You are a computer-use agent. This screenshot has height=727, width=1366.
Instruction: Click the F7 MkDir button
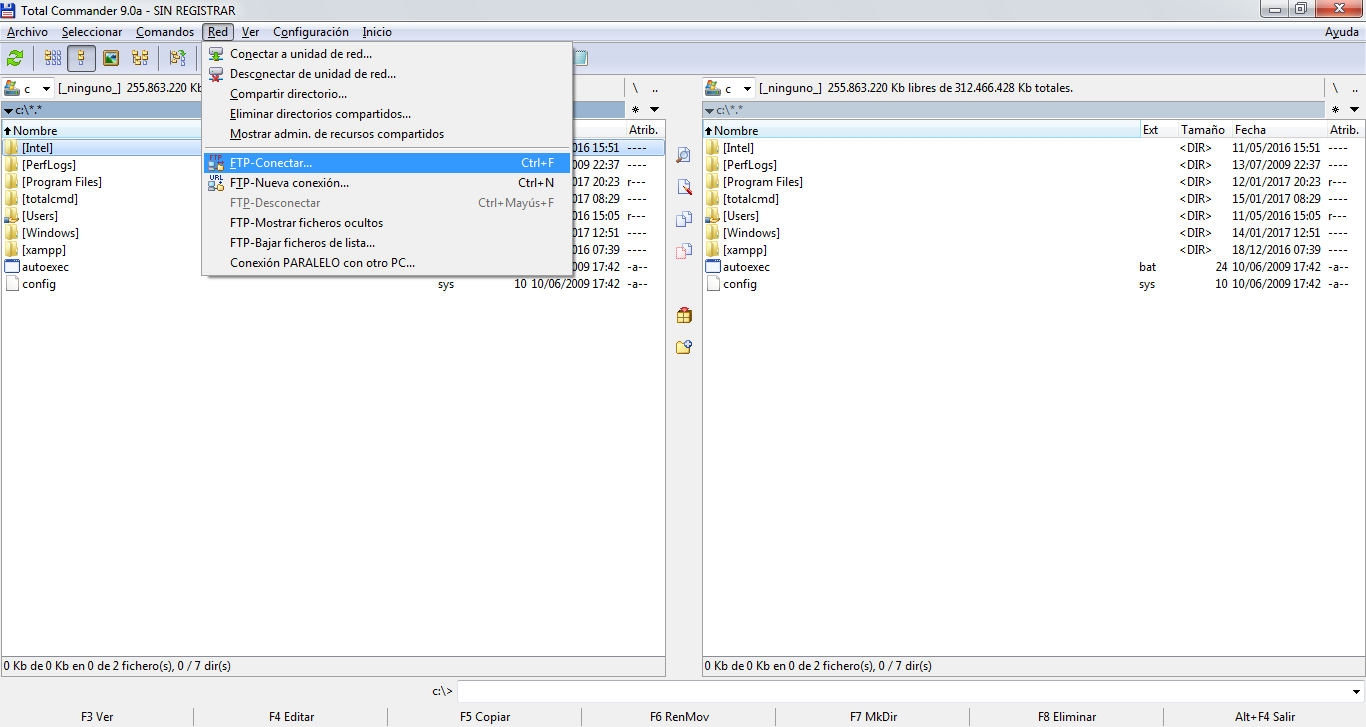[x=873, y=717]
